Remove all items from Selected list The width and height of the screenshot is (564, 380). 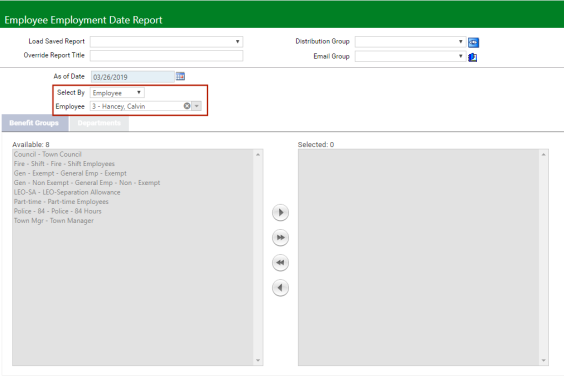point(280,263)
